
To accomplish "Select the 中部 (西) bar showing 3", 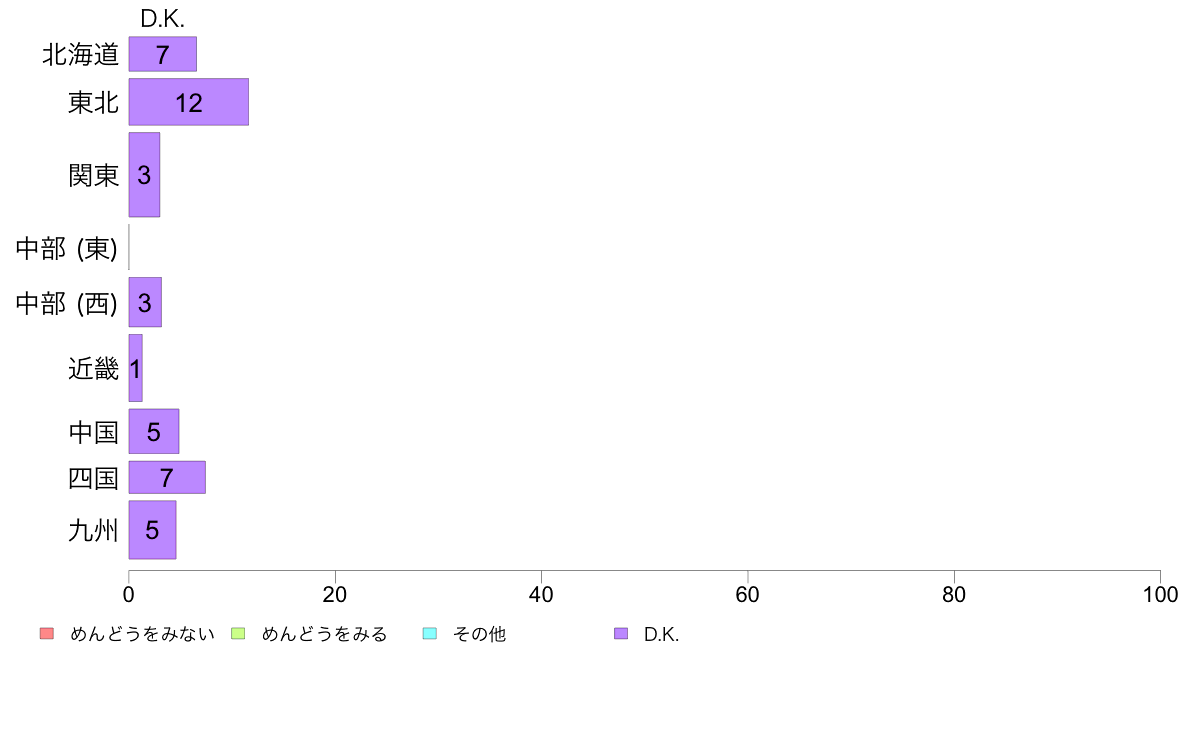I will point(145,302).
